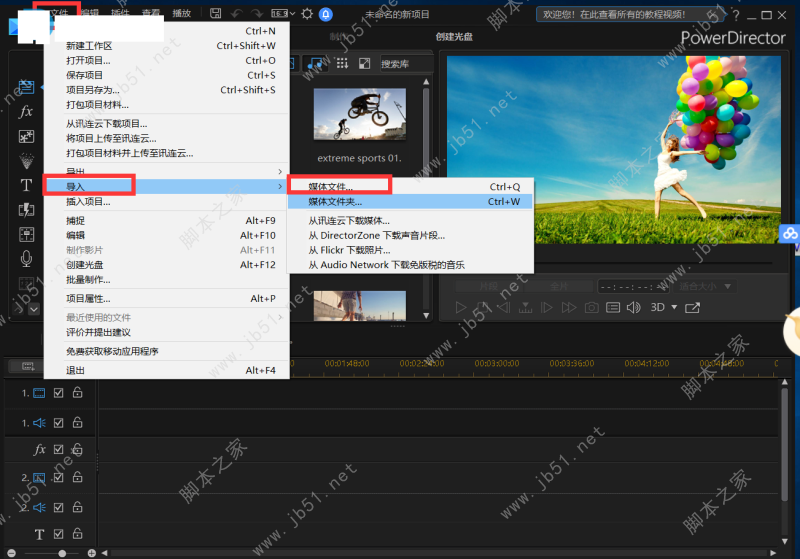800x559 pixels.
Task: Expand more rooms chevron in left sidebar
Action: tap(34, 309)
